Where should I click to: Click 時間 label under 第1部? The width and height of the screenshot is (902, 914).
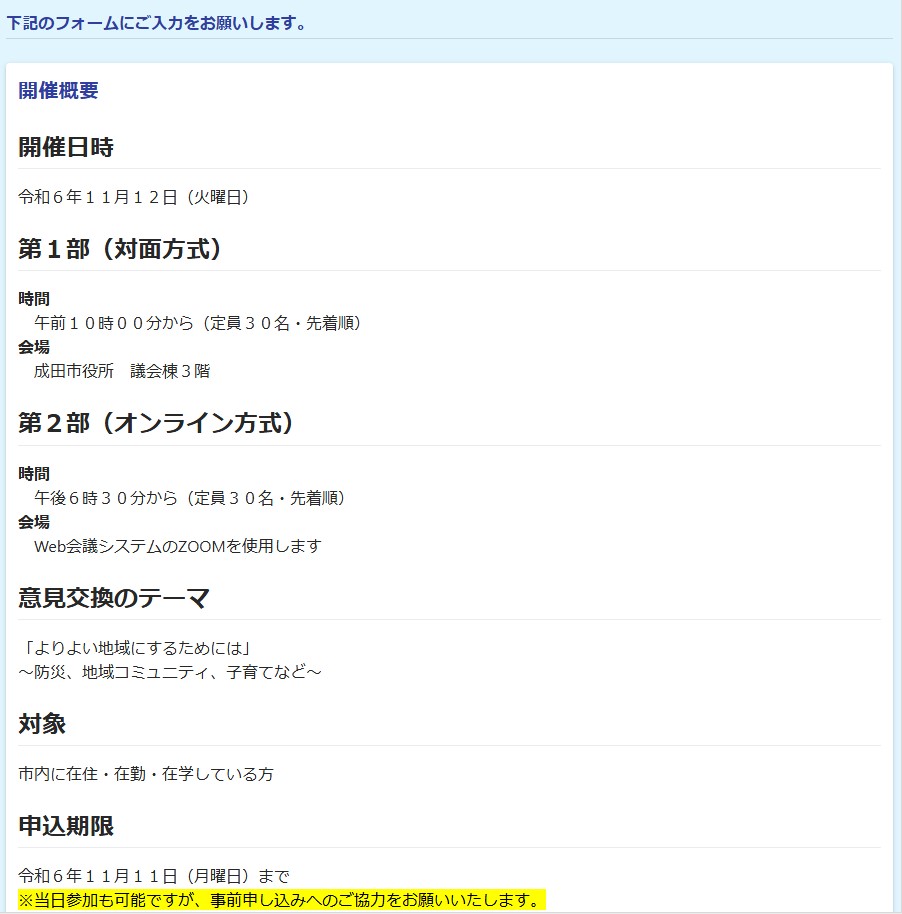[x=34, y=298]
